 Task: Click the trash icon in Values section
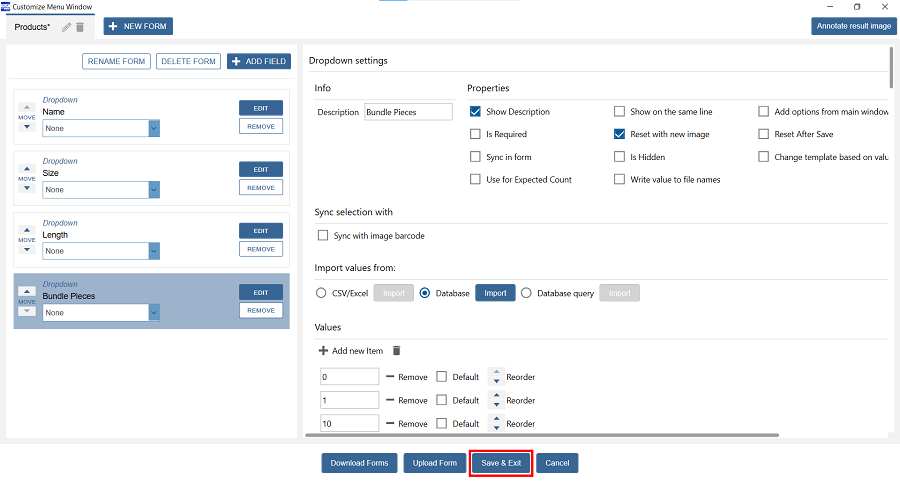pyautogui.click(x=396, y=351)
